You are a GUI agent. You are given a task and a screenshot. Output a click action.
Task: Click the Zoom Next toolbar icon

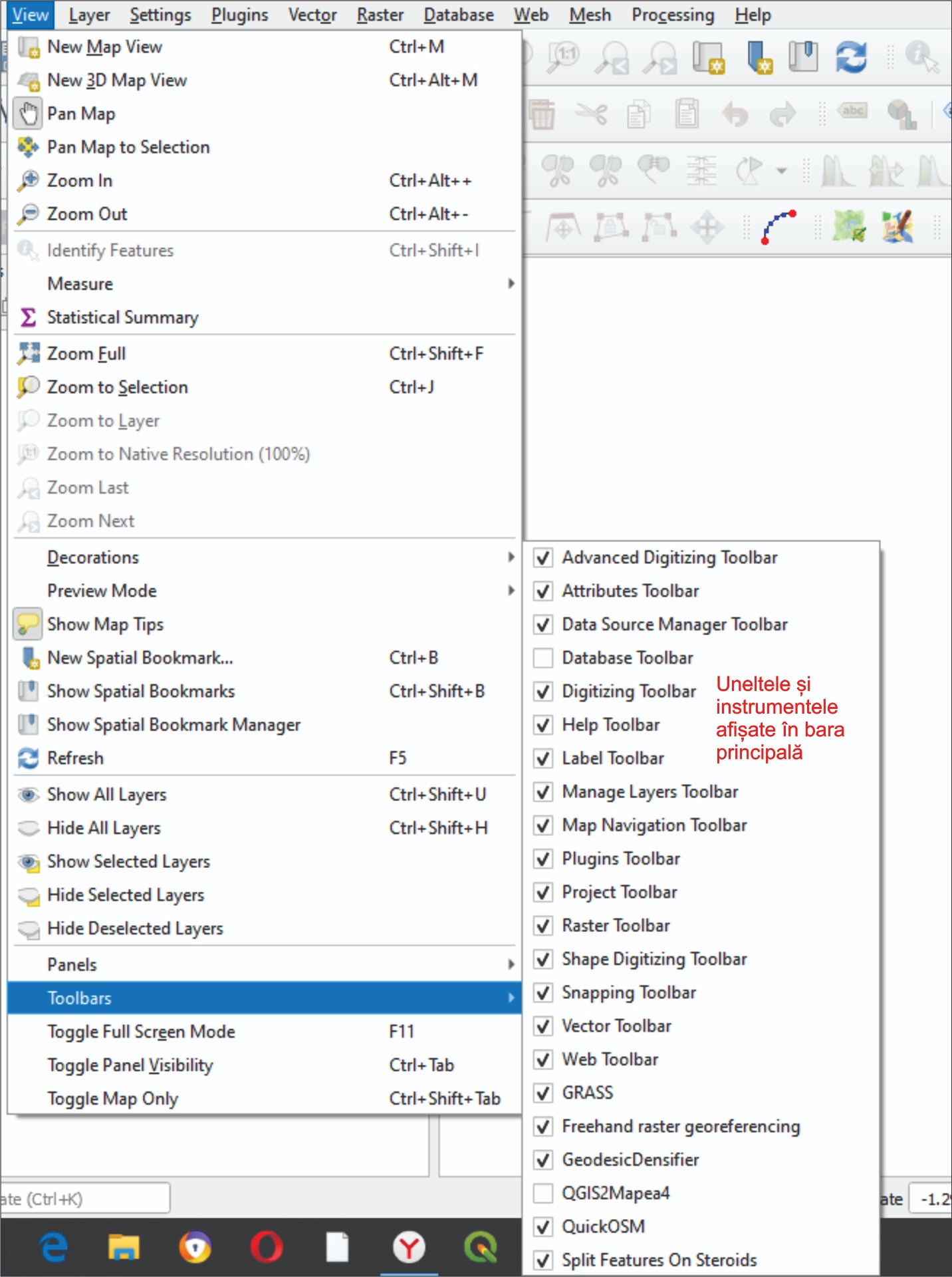tap(660, 58)
